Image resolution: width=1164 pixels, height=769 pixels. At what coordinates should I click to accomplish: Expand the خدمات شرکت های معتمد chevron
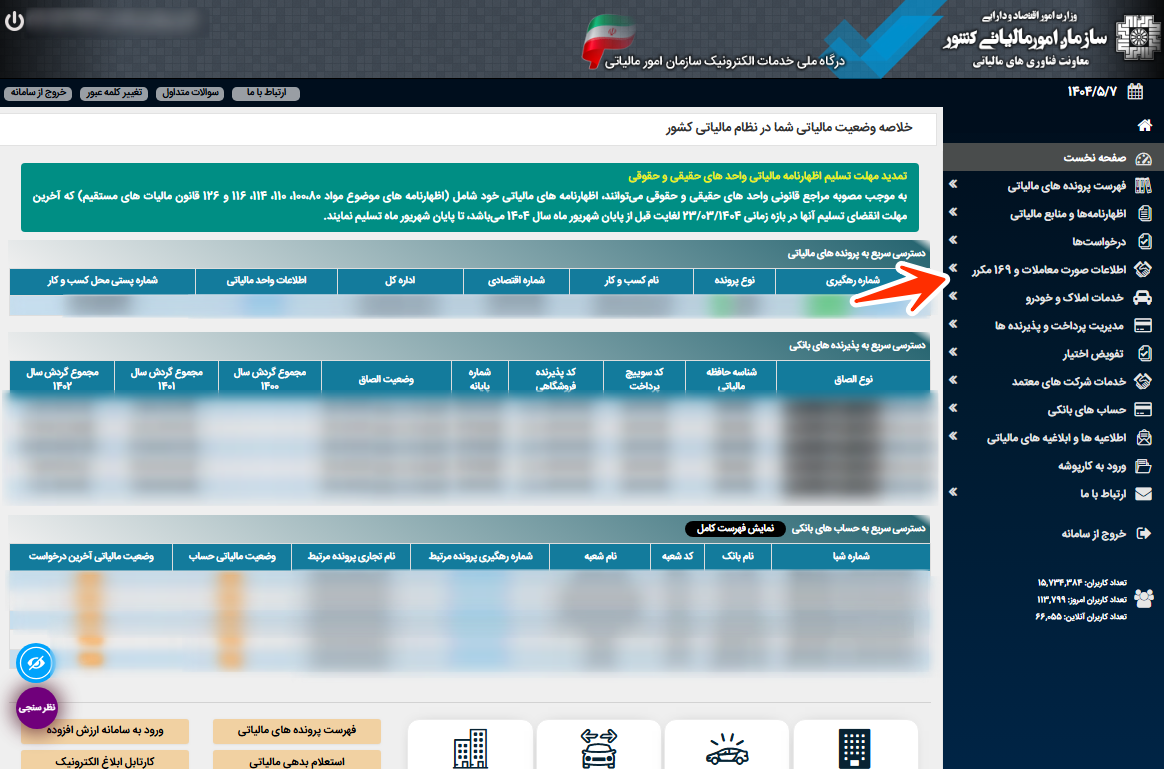pos(953,381)
